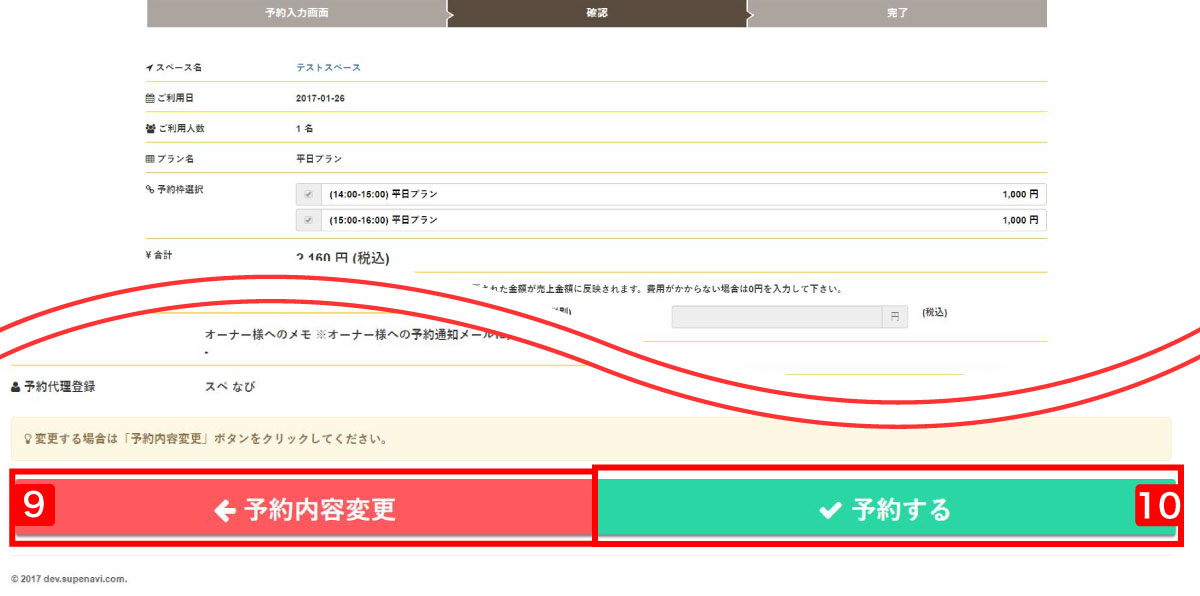Go to the 予約入力画面 step tab
Viewport: 1200px width, 596px height.
297,14
